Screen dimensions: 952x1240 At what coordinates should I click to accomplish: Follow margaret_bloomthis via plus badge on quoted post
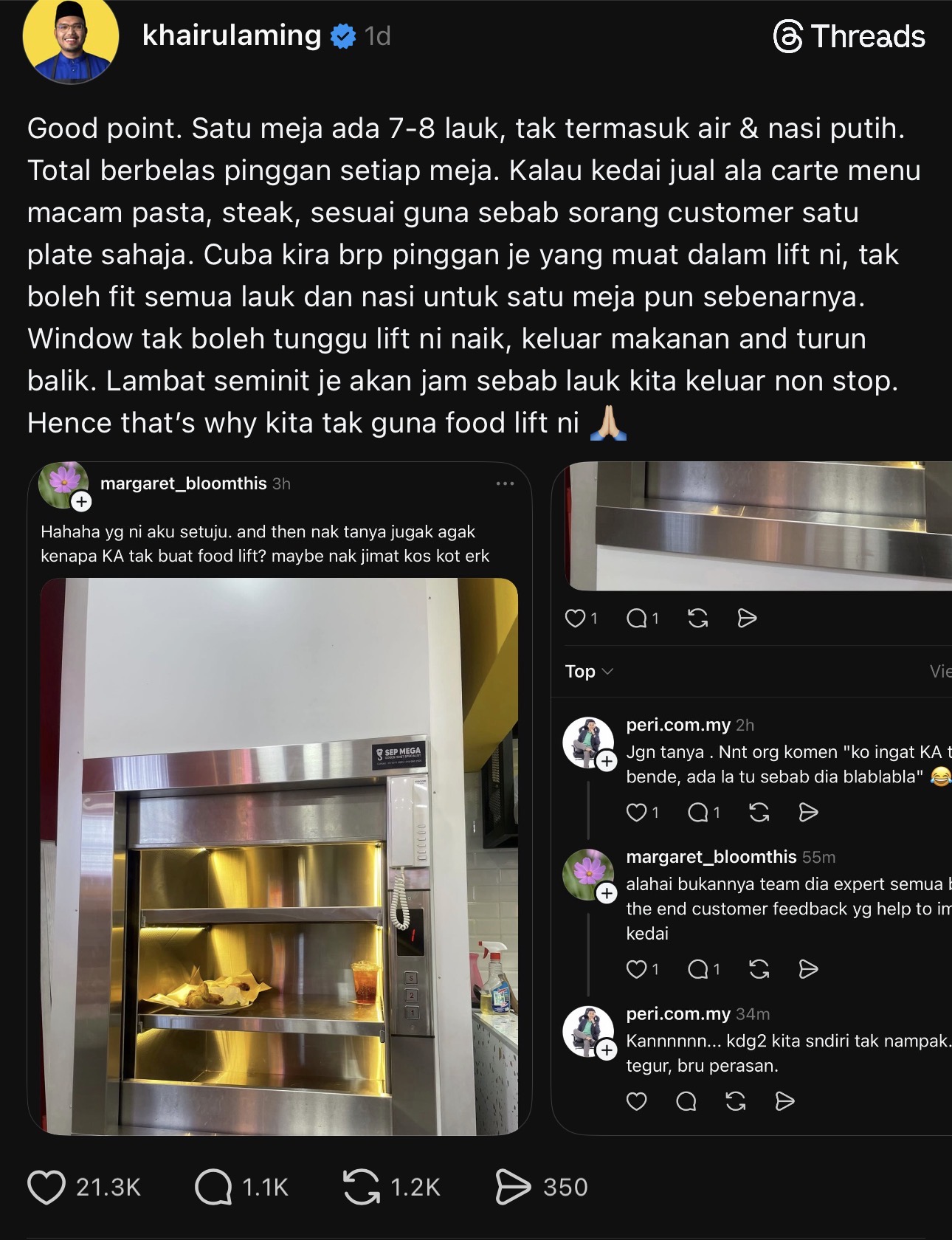pos(81,502)
